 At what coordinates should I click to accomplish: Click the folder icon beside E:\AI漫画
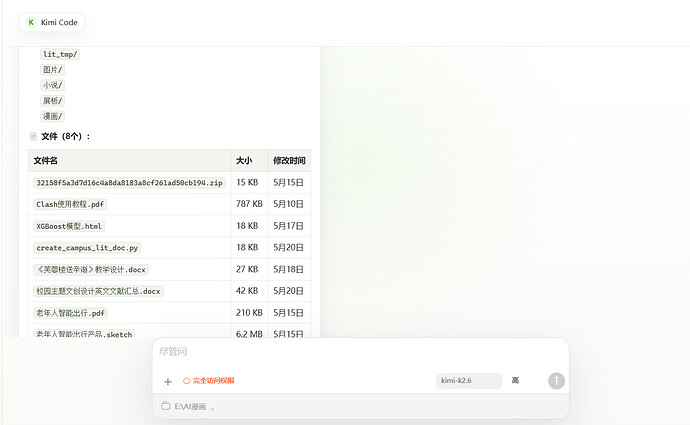pyautogui.click(x=165, y=406)
